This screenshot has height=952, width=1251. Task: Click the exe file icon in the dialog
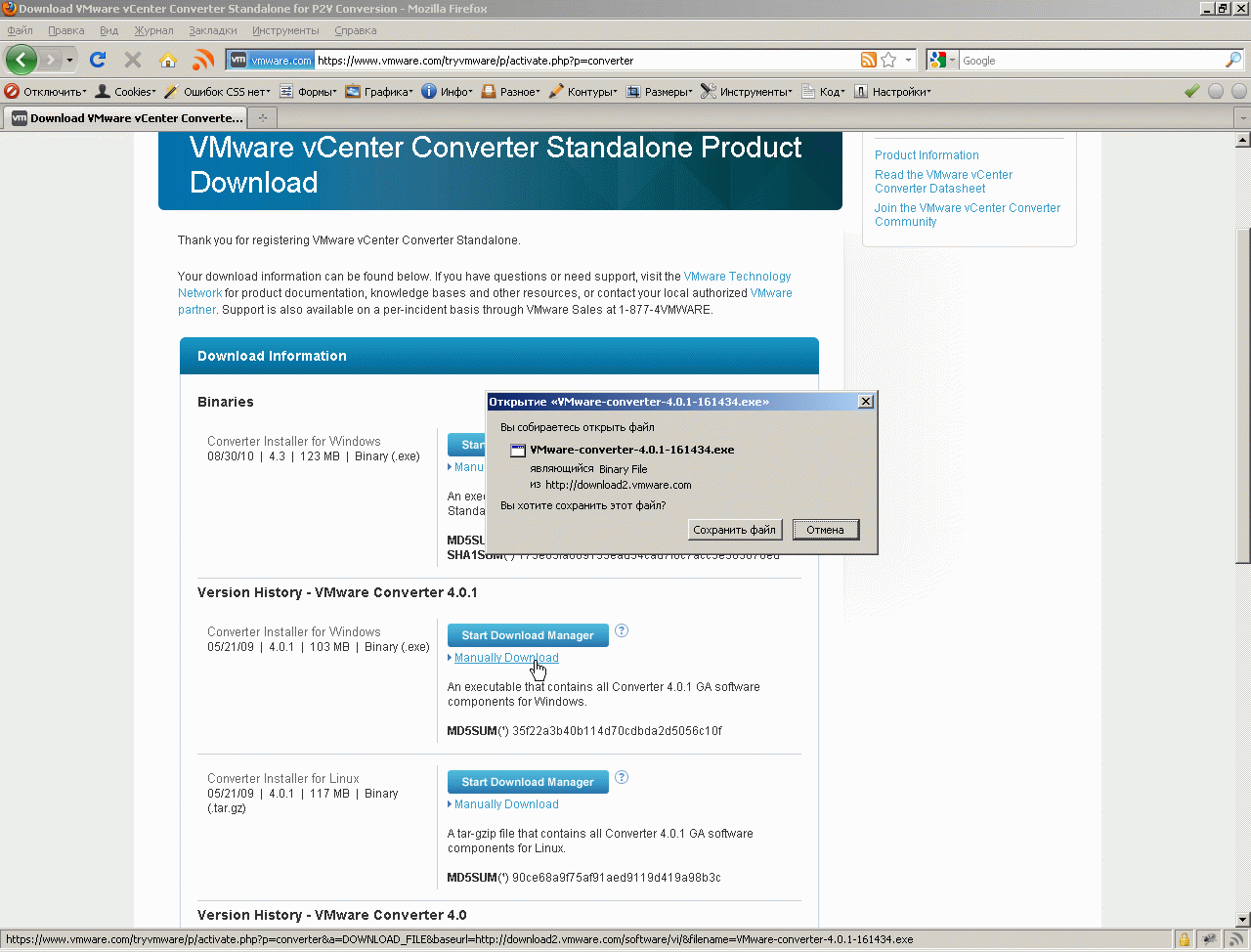(518, 451)
